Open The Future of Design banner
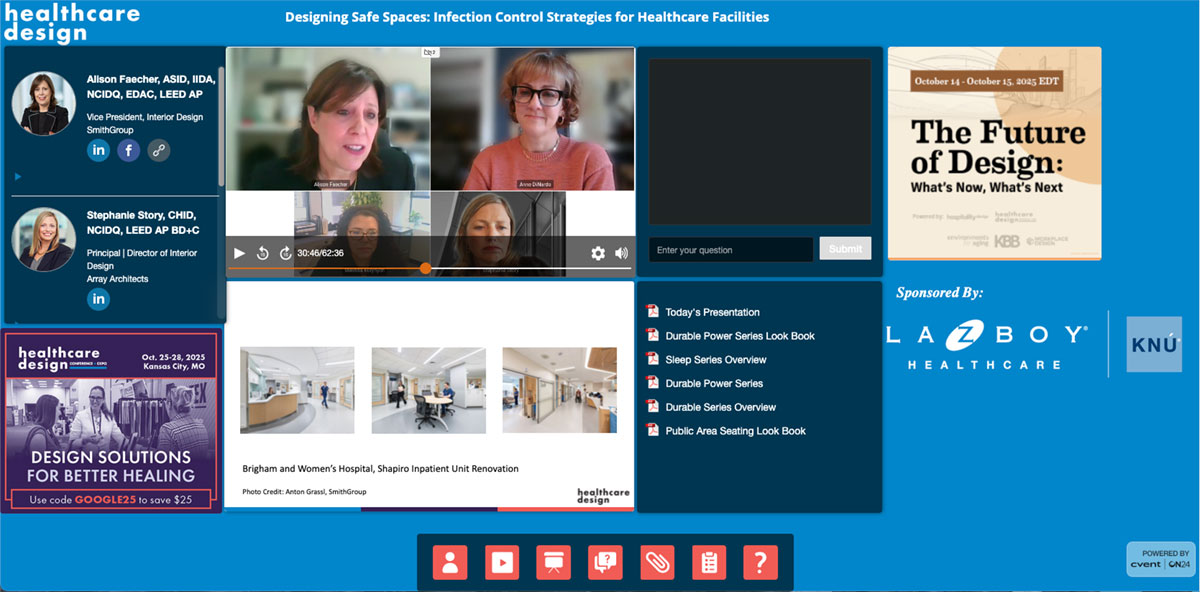The width and height of the screenshot is (1200, 592). [x=994, y=153]
